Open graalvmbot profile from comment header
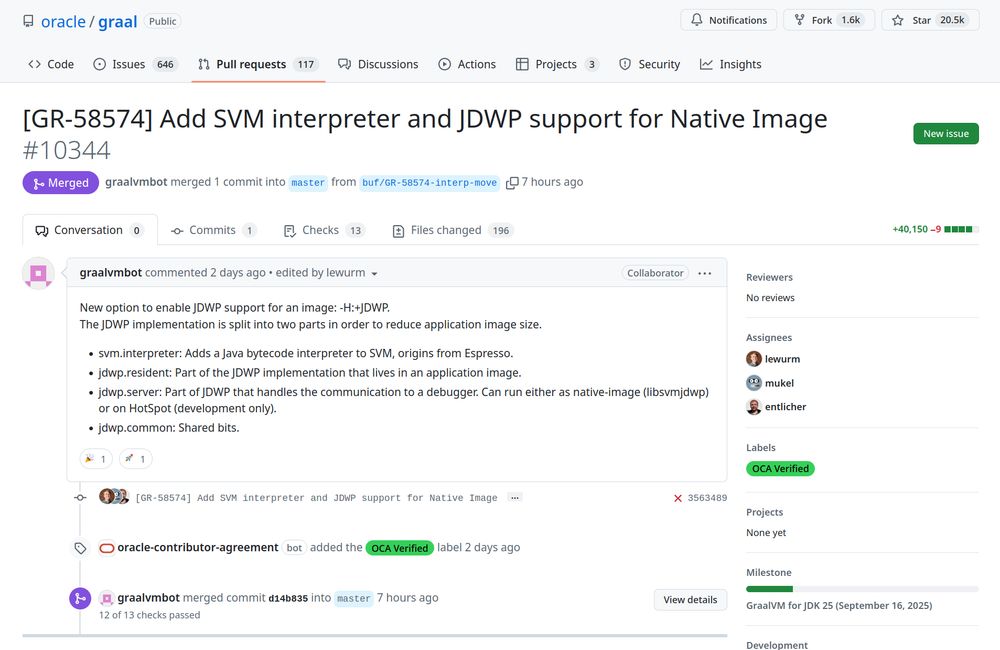Image resolution: width=1000 pixels, height=650 pixels. click(x=110, y=272)
